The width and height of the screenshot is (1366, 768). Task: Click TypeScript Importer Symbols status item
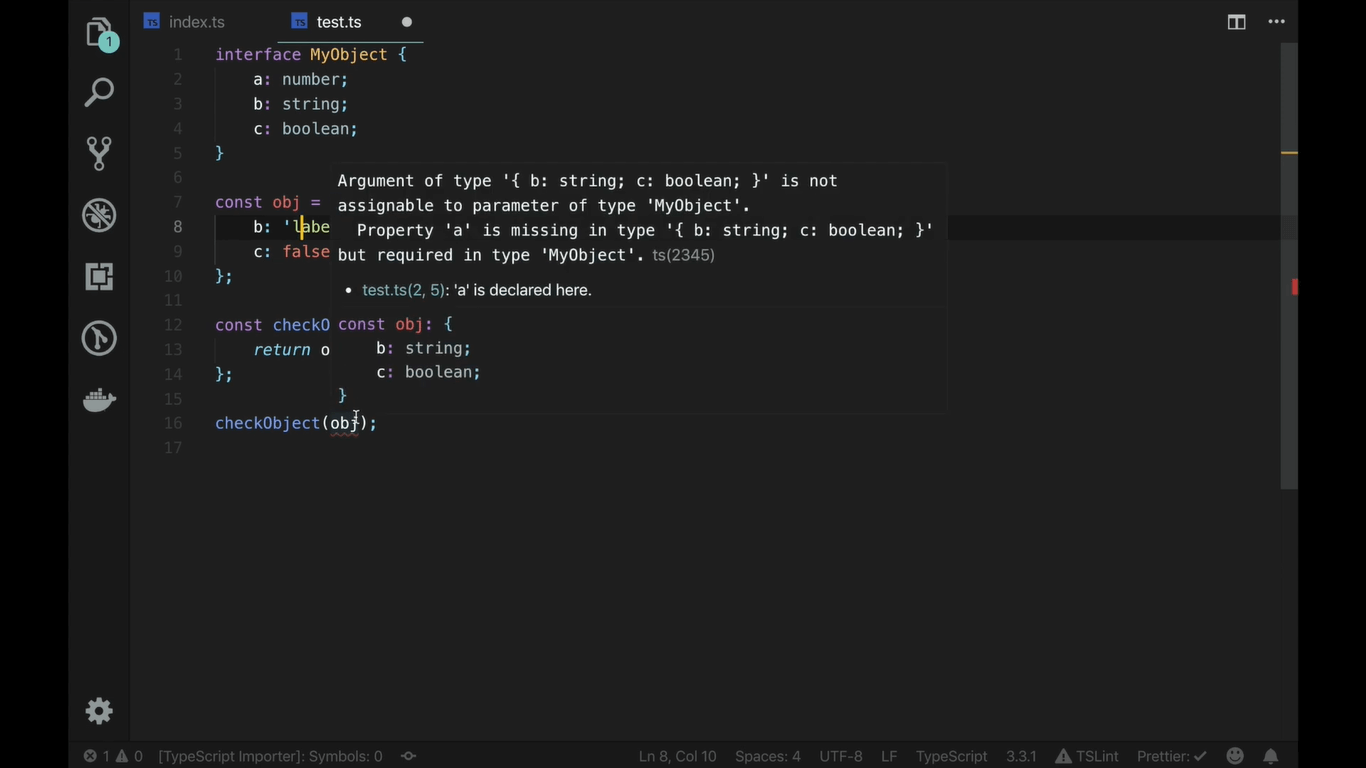[x=270, y=756]
